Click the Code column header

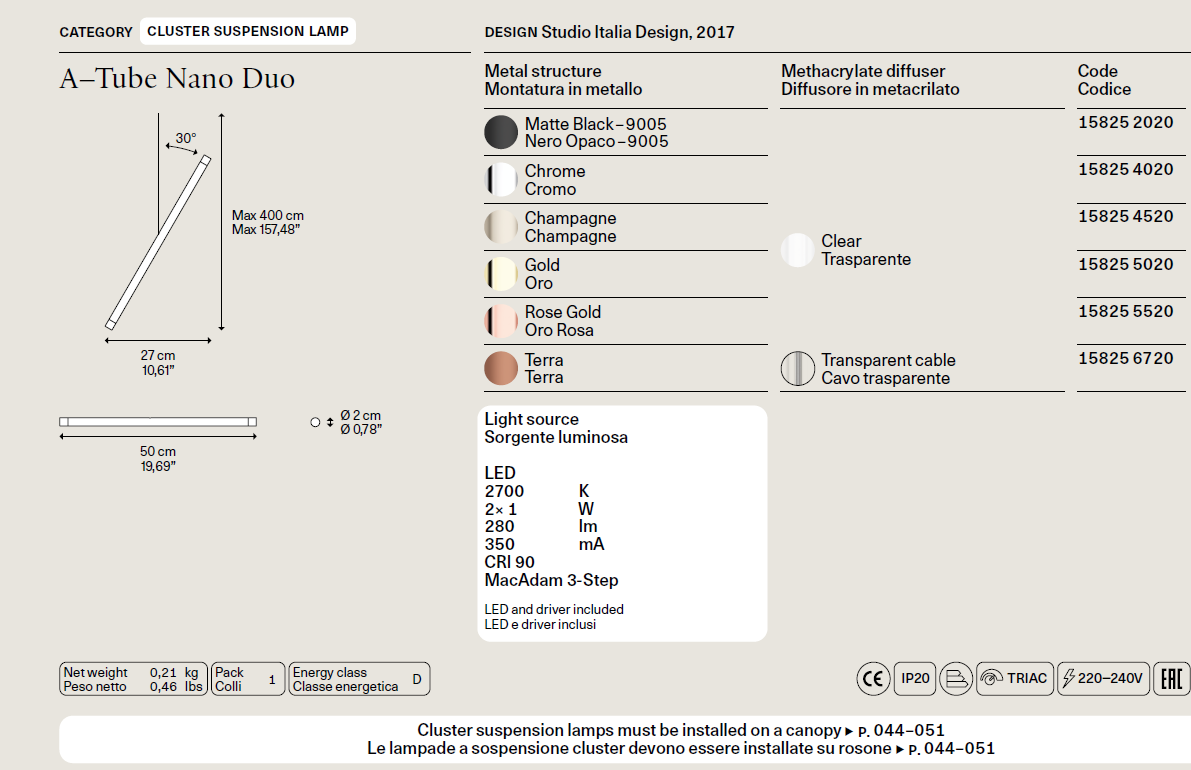coord(1104,80)
